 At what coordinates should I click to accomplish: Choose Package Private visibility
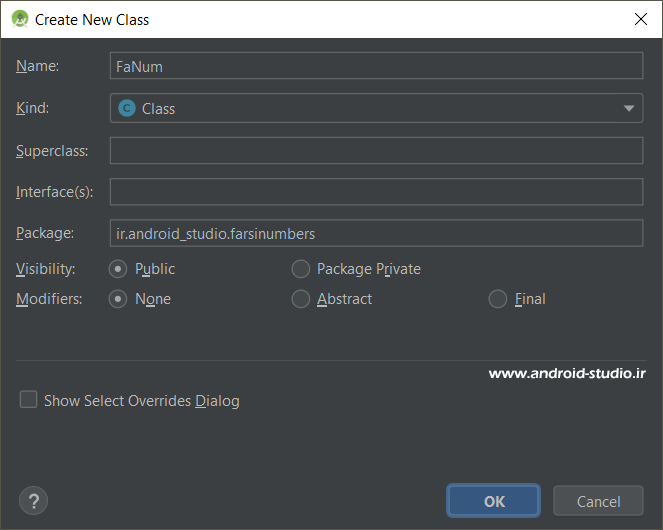point(301,269)
